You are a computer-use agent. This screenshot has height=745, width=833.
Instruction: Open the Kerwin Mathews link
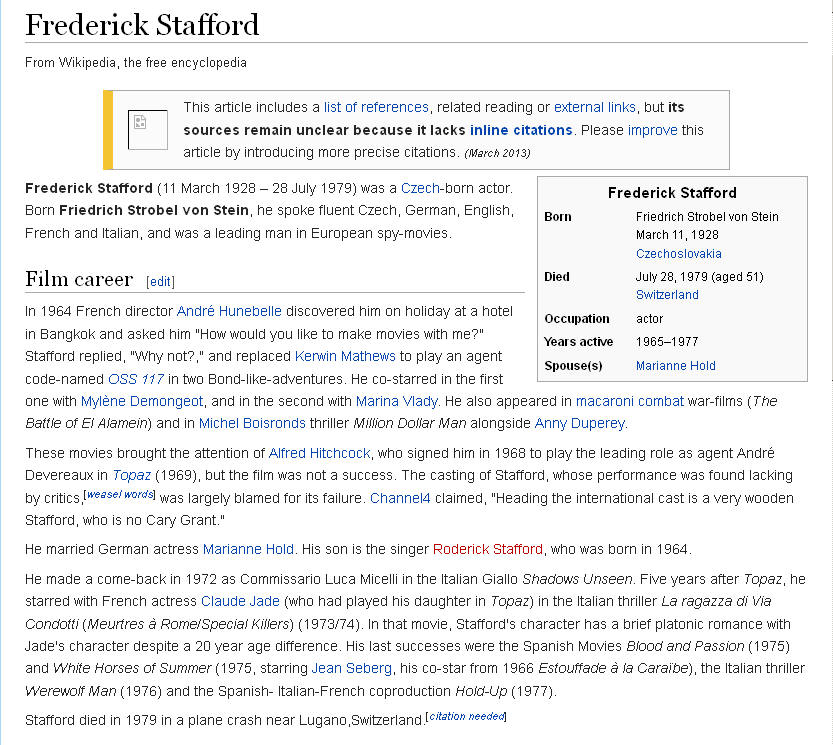345,356
